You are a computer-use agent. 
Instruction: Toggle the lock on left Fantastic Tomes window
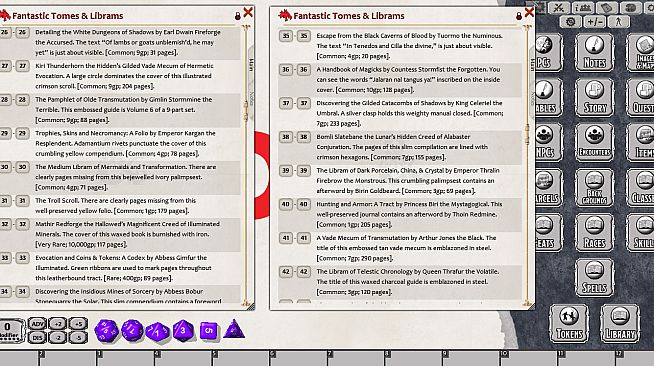coord(238,16)
